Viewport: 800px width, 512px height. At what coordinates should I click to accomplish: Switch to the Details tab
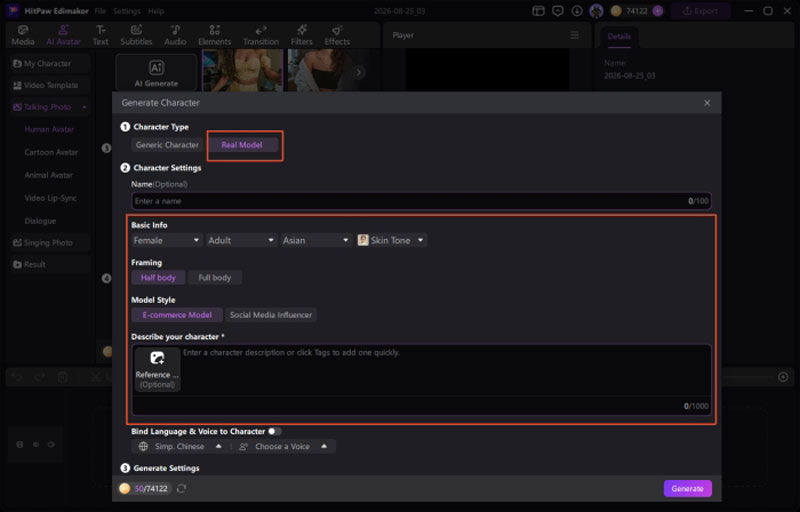tap(619, 37)
